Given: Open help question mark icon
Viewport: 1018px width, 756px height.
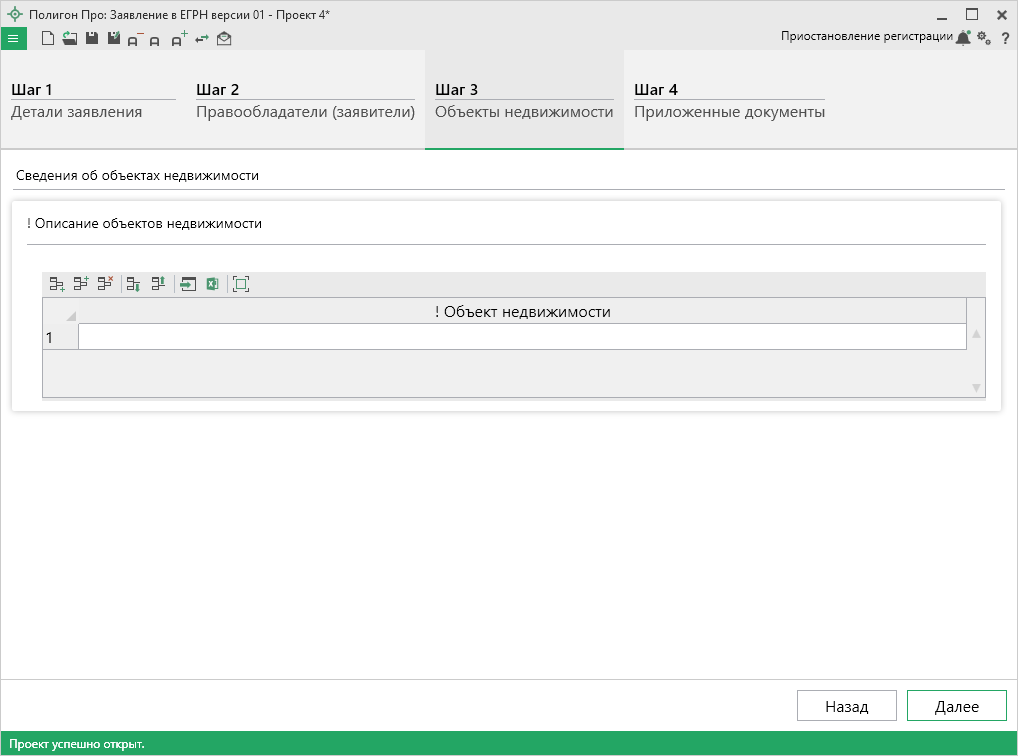Looking at the screenshot, I should click(x=1005, y=38).
